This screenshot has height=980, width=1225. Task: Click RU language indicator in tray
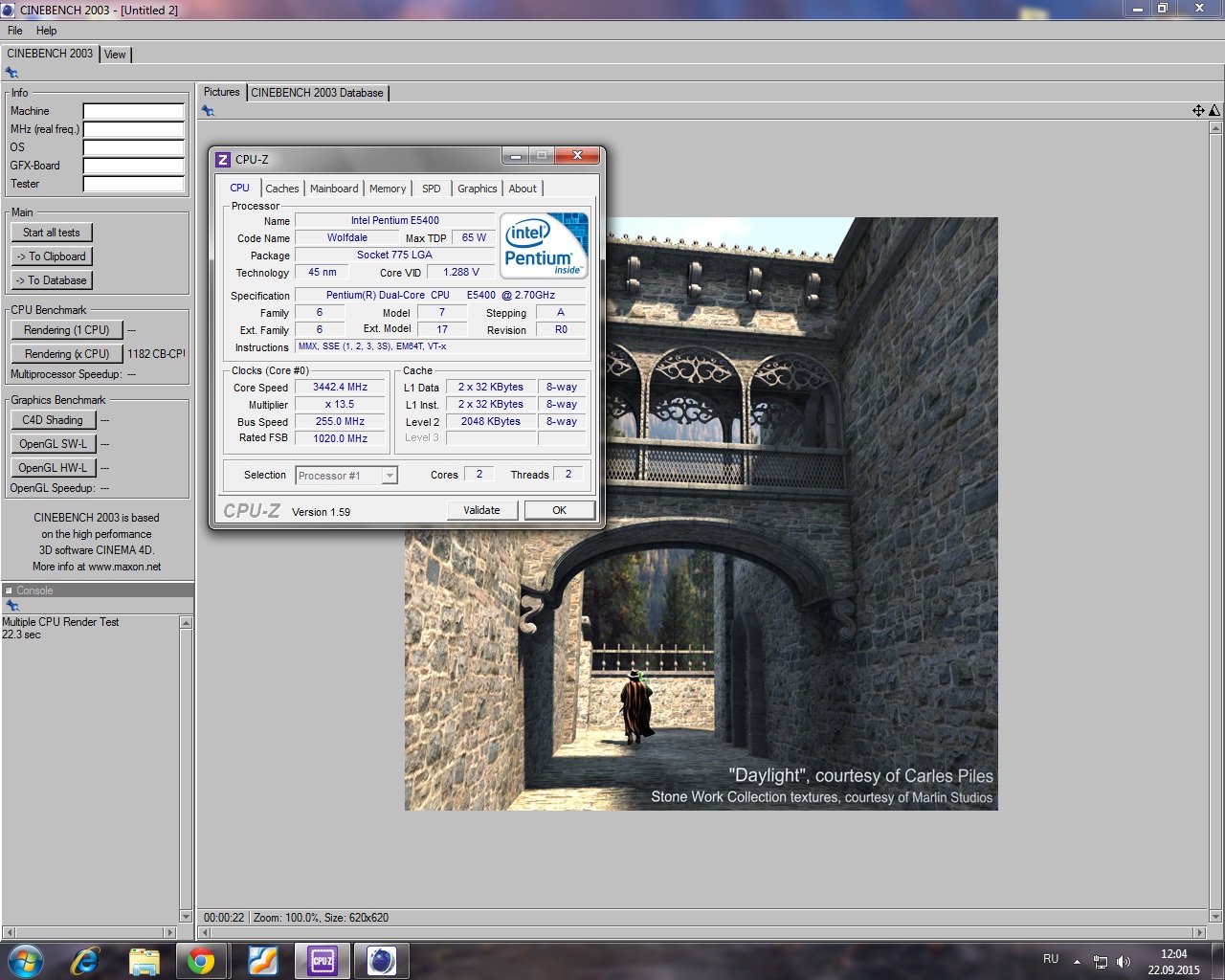[1051, 959]
